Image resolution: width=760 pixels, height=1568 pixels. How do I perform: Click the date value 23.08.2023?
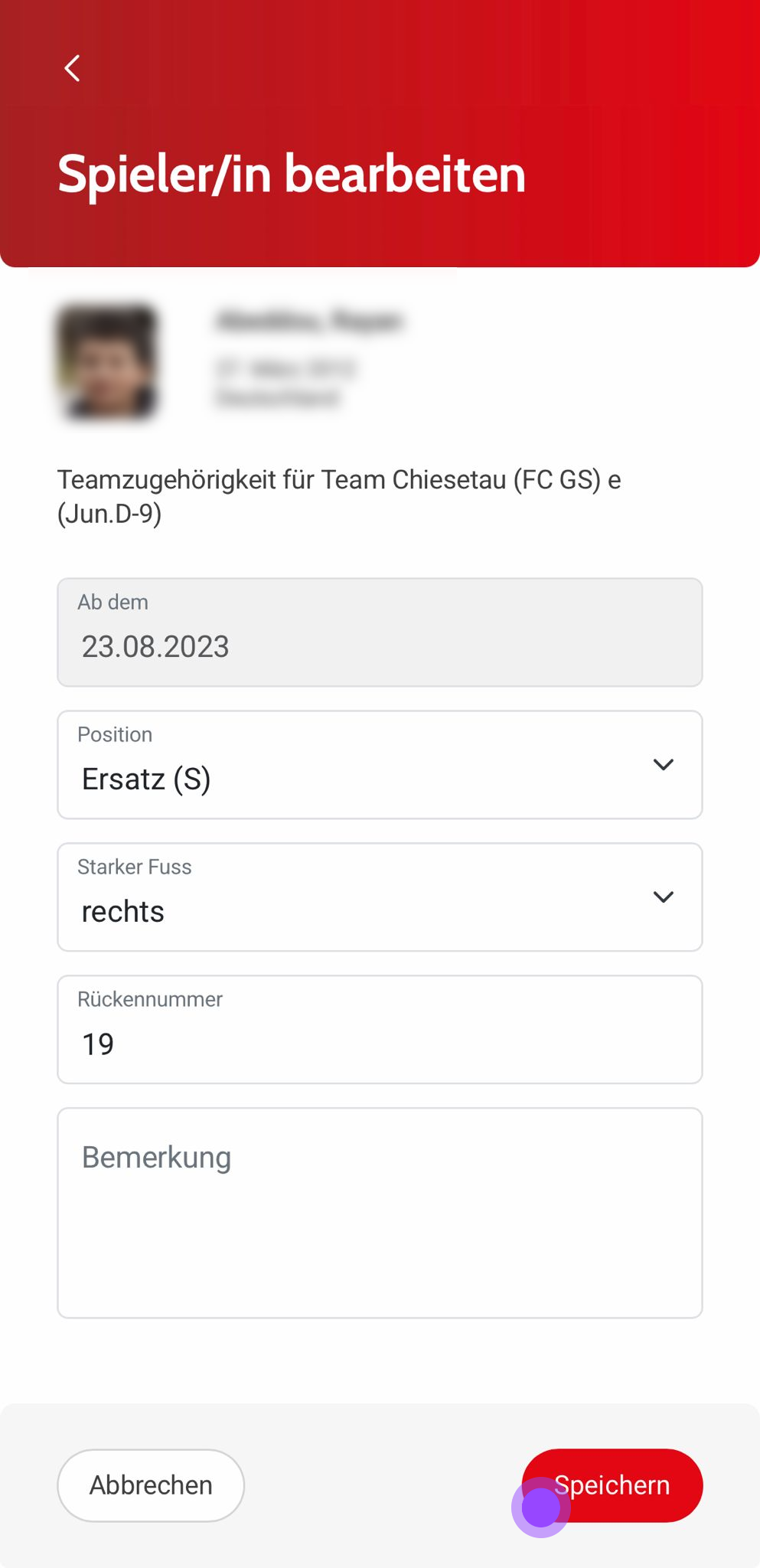click(x=155, y=647)
